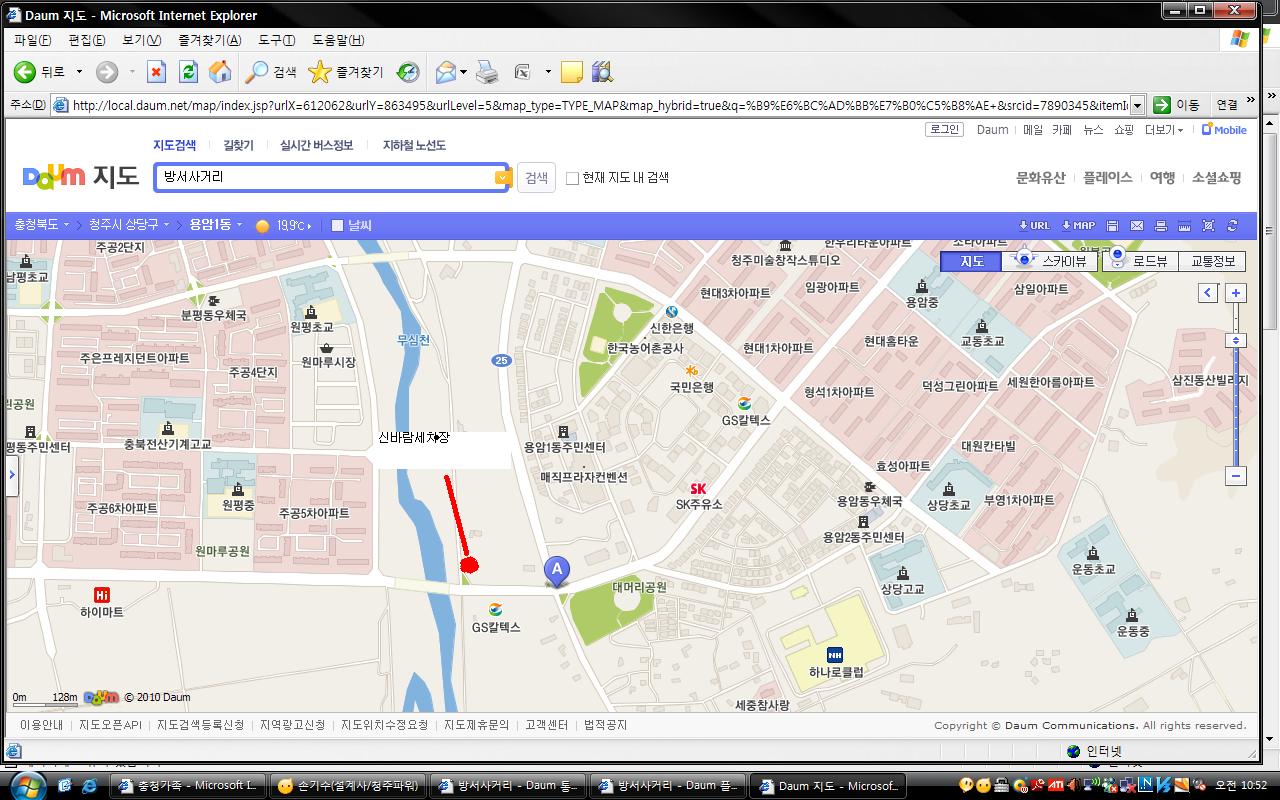Click the blue A marker on the map

pos(557,571)
